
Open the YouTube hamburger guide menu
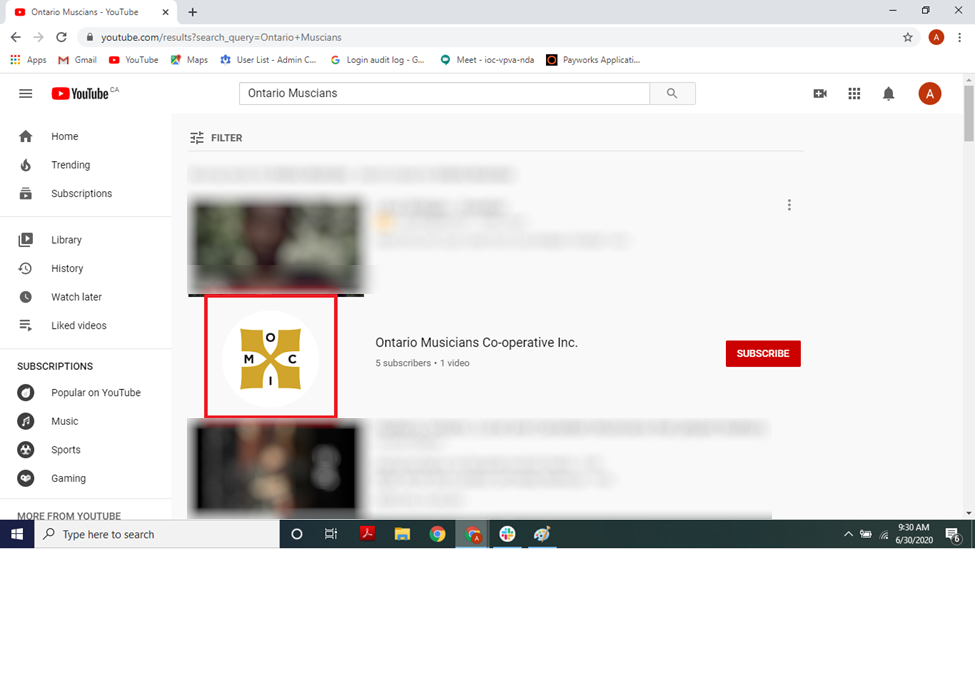25,93
